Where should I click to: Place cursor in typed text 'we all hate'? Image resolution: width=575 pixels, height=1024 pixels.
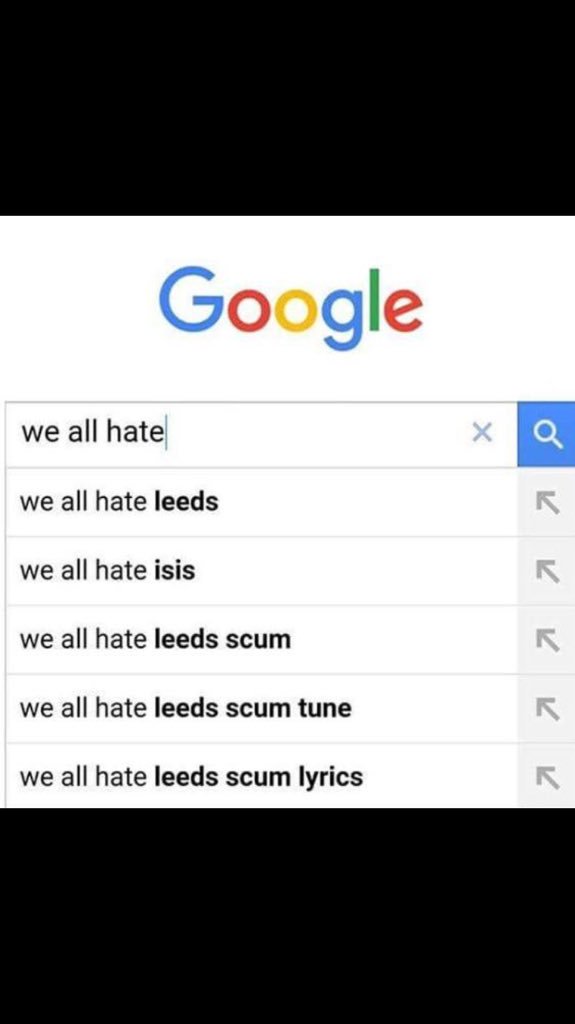pos(92,432)
